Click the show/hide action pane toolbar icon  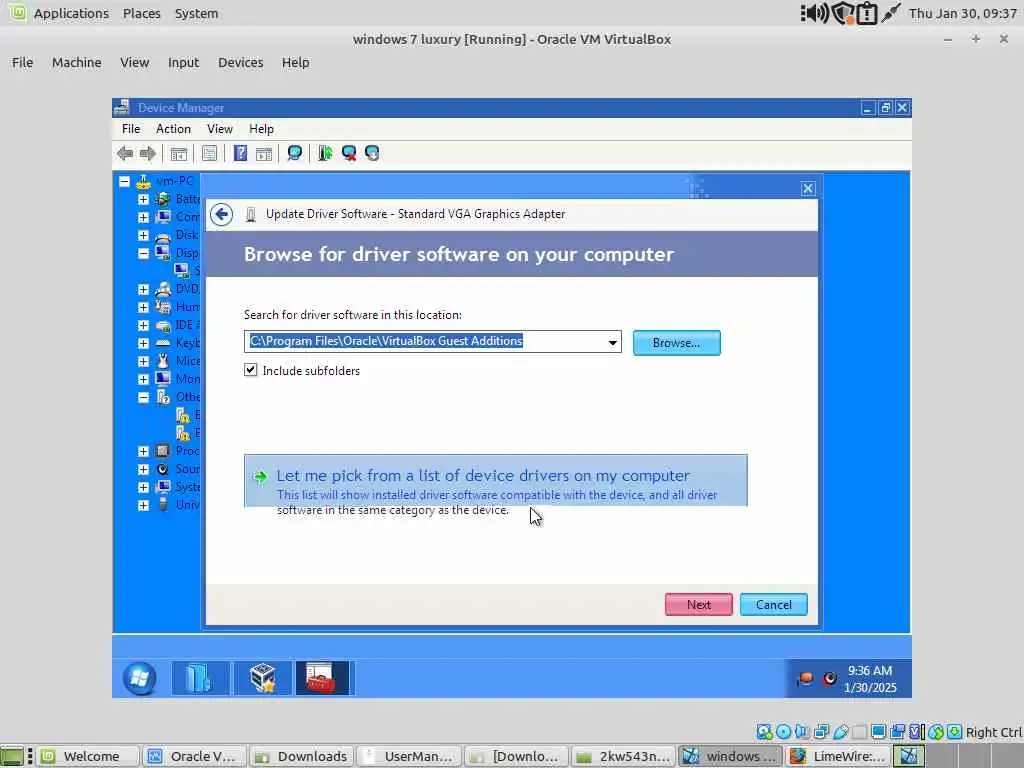click(x=264, y=153)
